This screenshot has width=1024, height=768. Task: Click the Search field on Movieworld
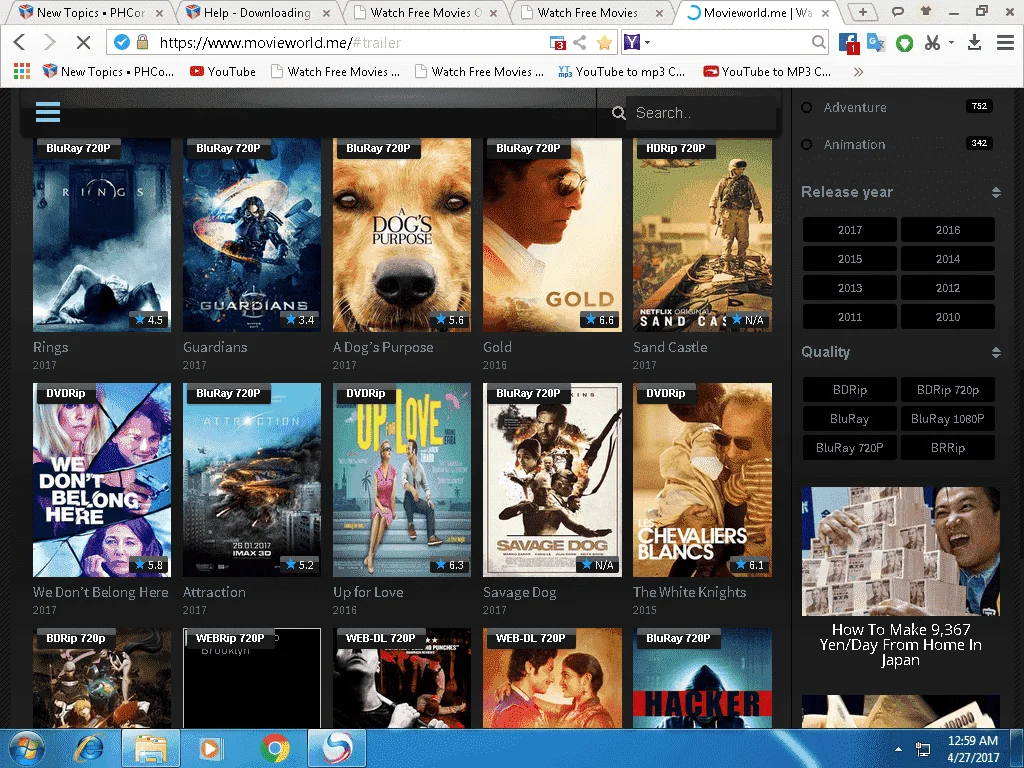701,114
